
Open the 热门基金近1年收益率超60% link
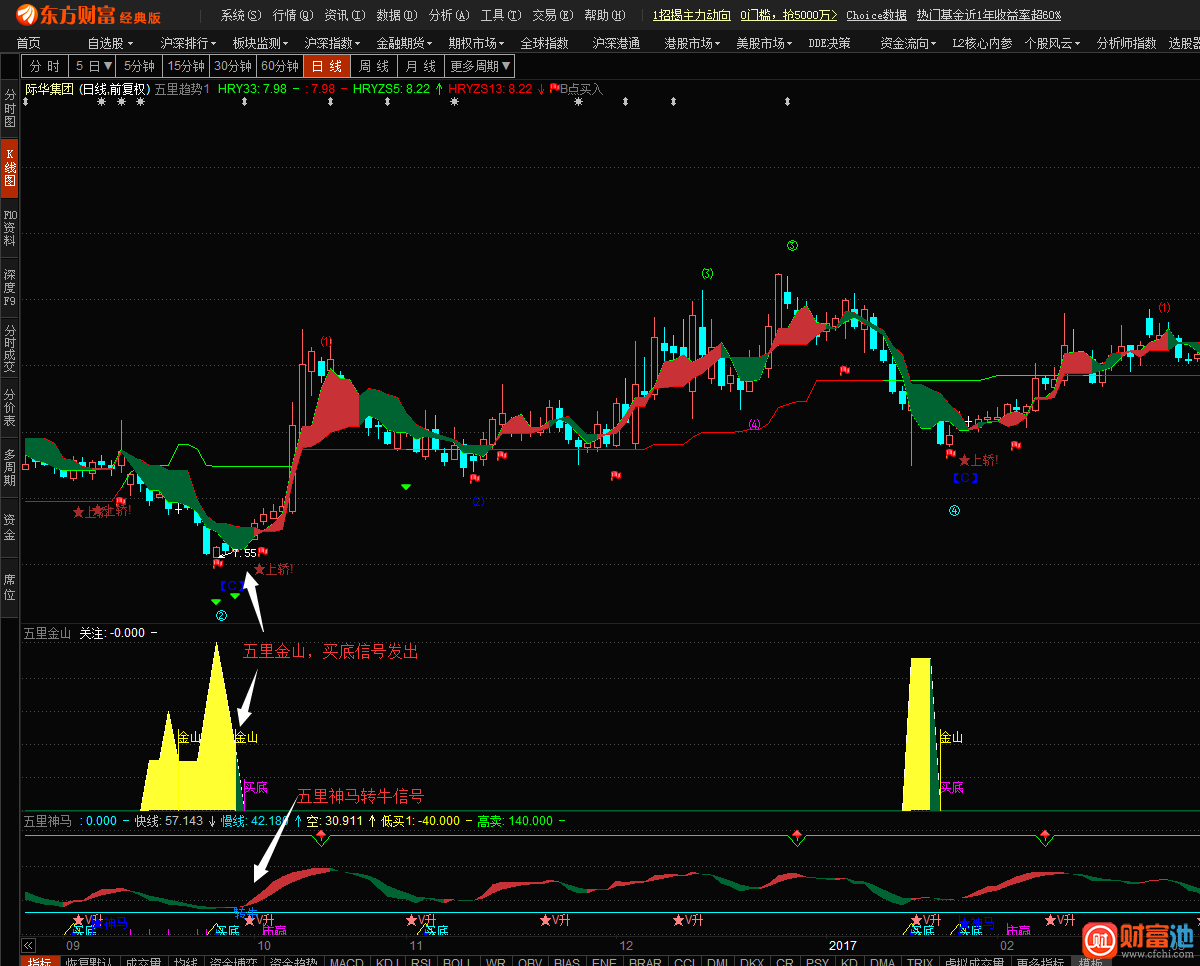click(989, 15)
